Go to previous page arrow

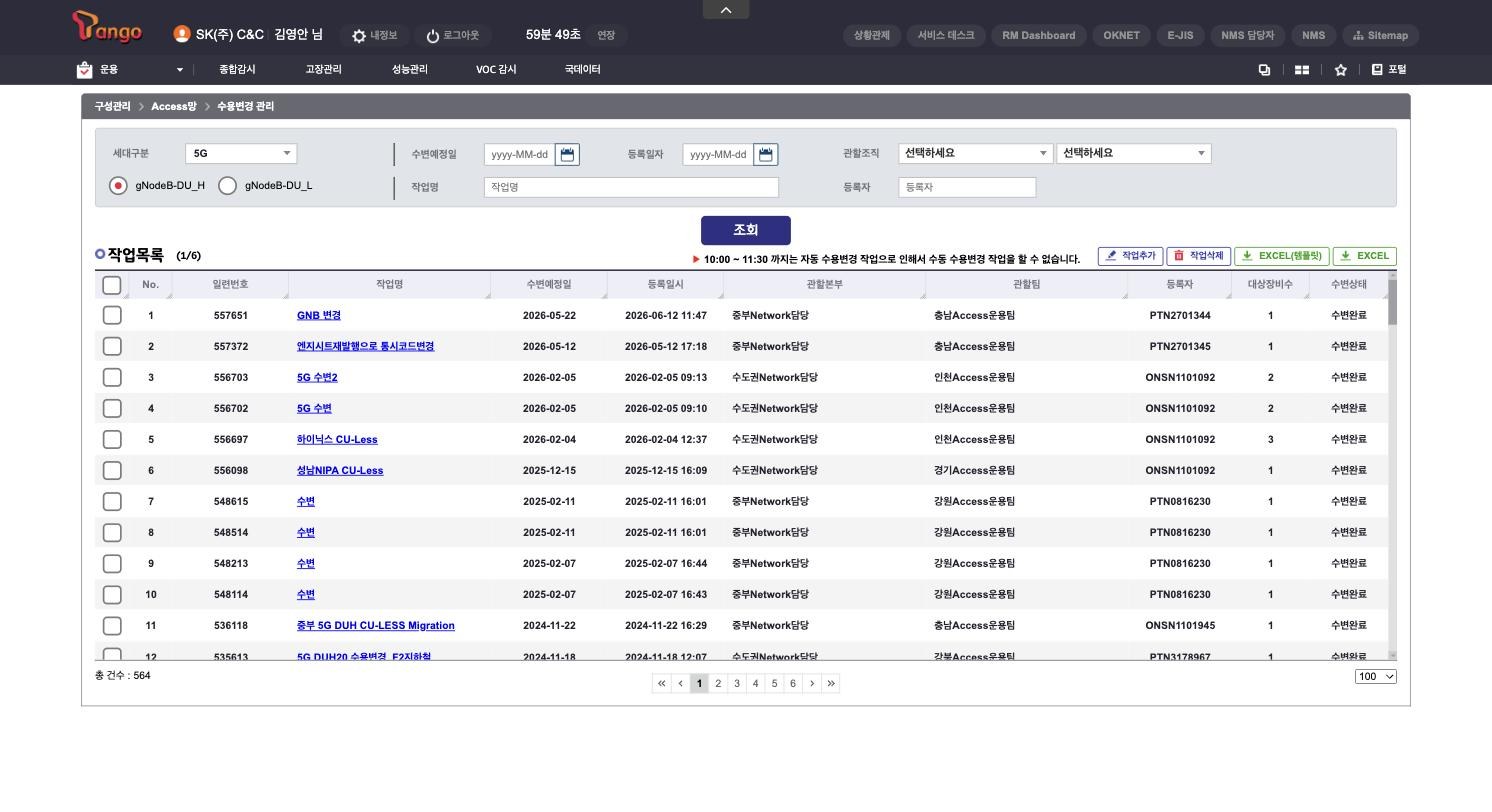[680, 683]
